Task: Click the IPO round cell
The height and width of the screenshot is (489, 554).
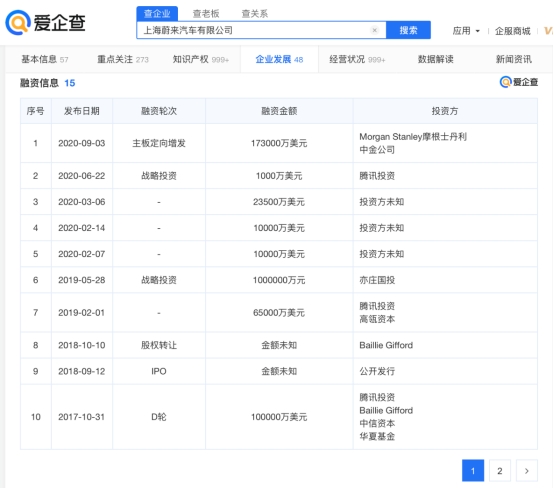Action: tap(159, 371)
